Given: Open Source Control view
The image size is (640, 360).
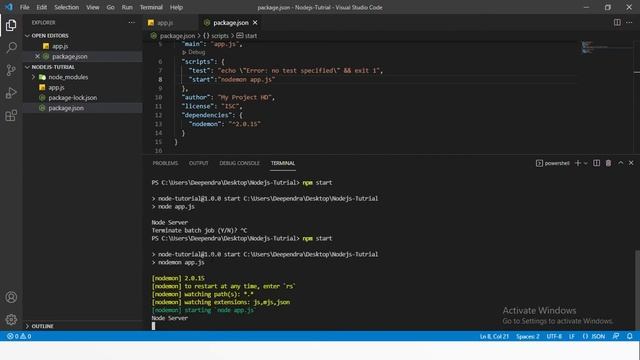Looking at the screenshot, I should coord(11,70).
